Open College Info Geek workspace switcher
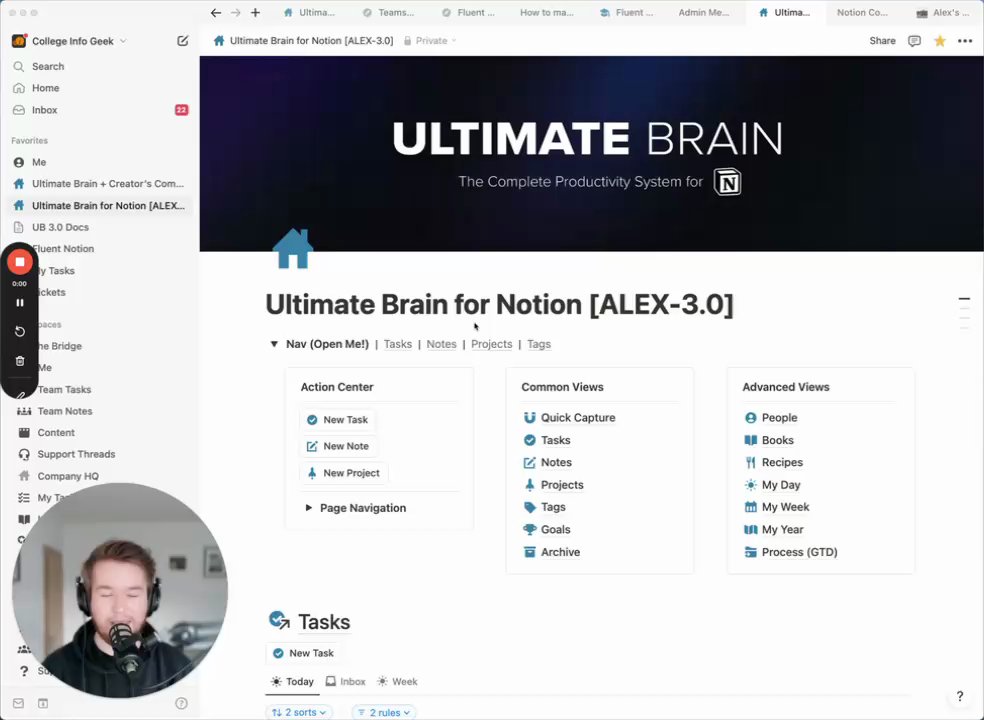Viewport: 984px width, 720px height. point(70,41)
